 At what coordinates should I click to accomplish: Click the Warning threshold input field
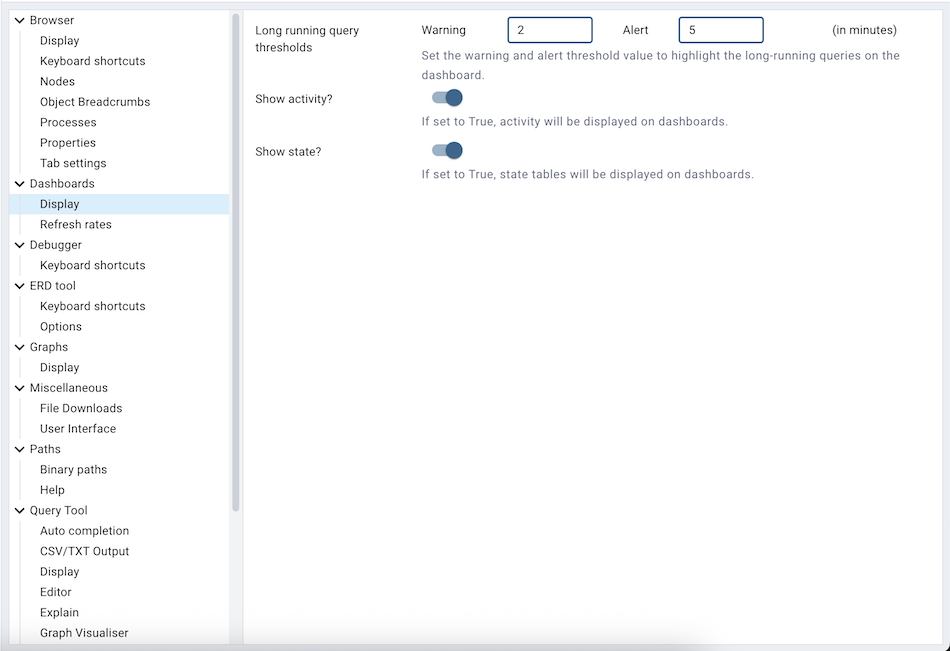tap(549, 29)
